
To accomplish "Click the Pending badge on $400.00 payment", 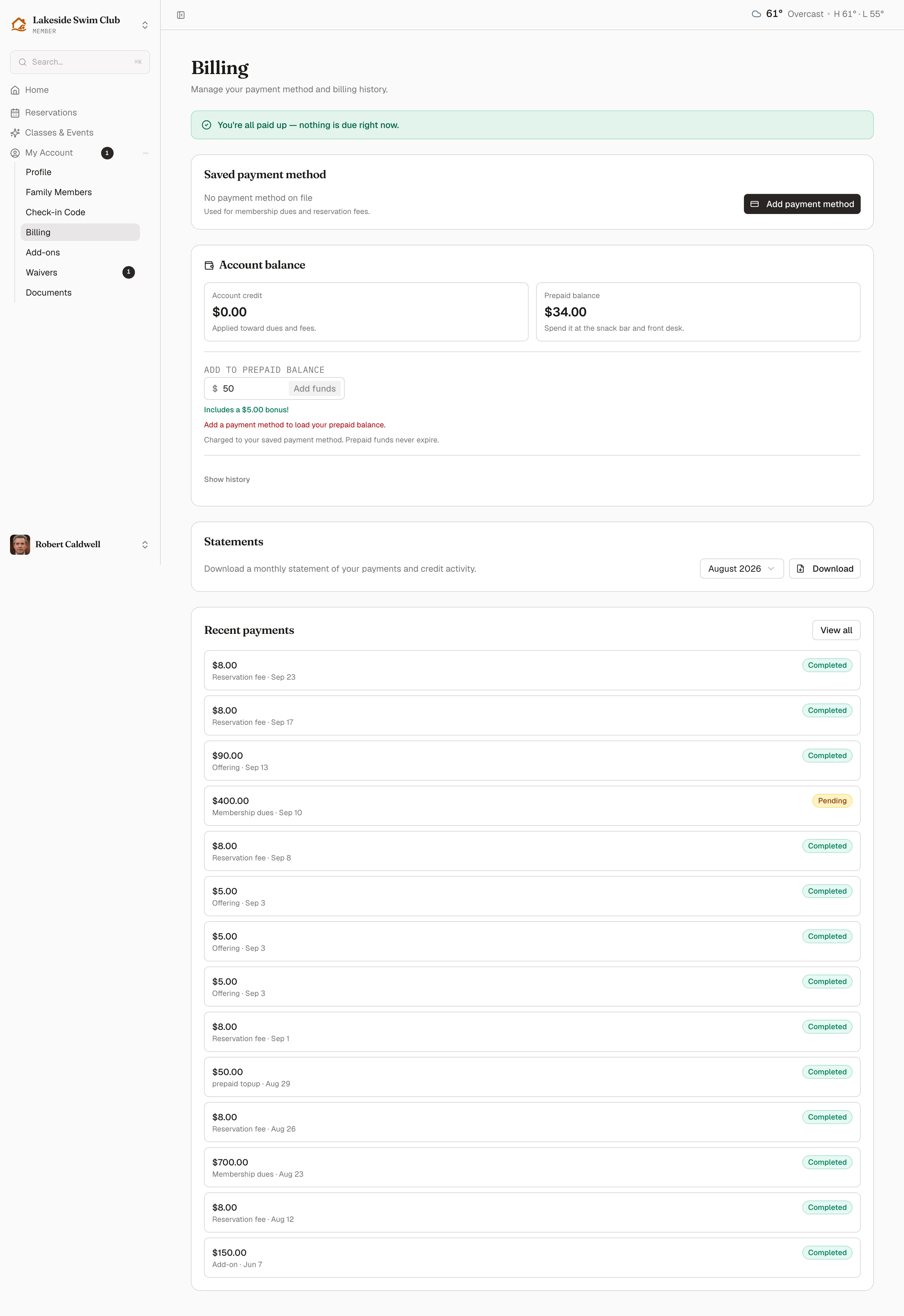I will click(x=831, y=801).
